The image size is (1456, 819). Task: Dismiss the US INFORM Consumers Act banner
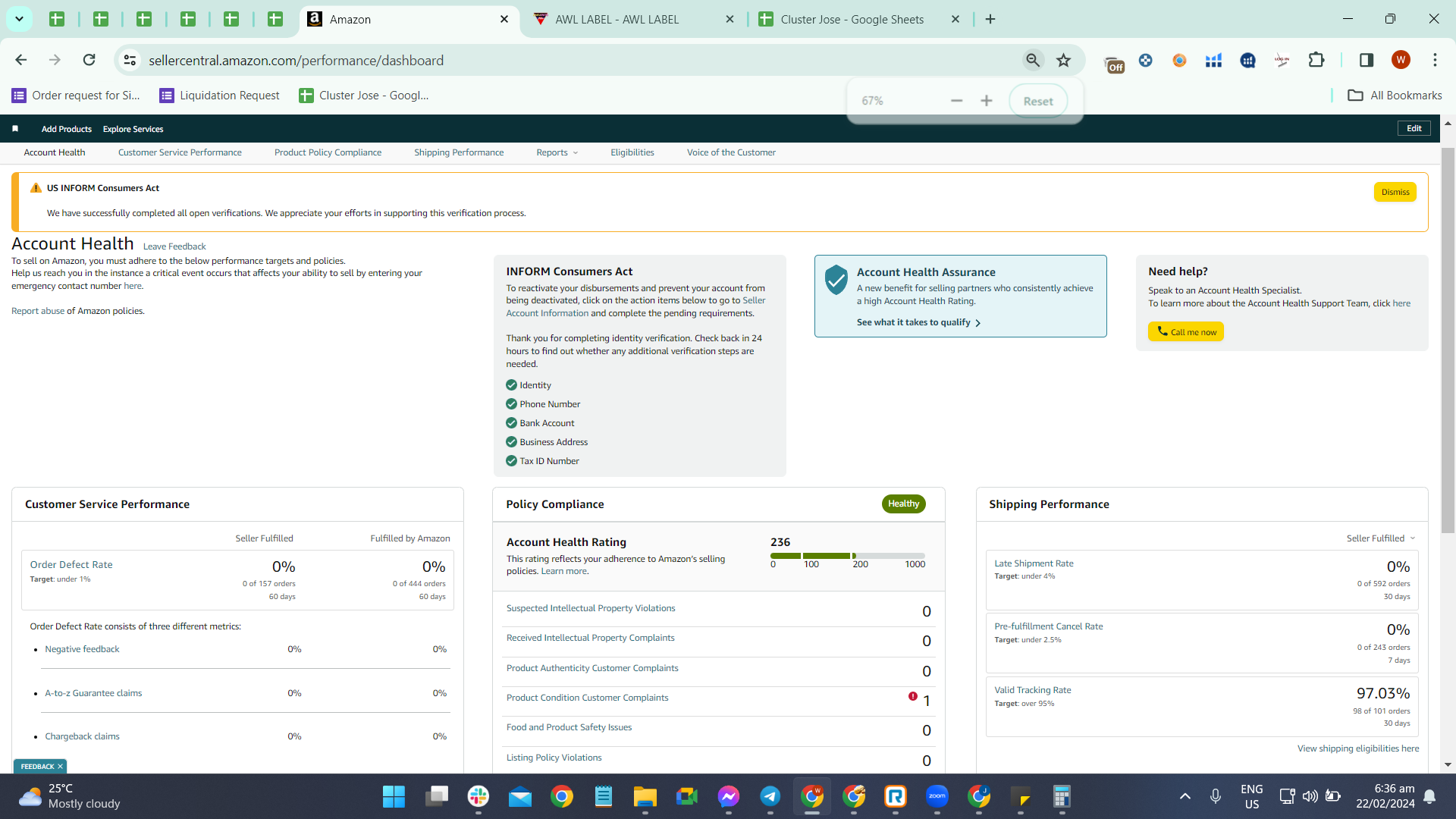tap(1395, 192)
